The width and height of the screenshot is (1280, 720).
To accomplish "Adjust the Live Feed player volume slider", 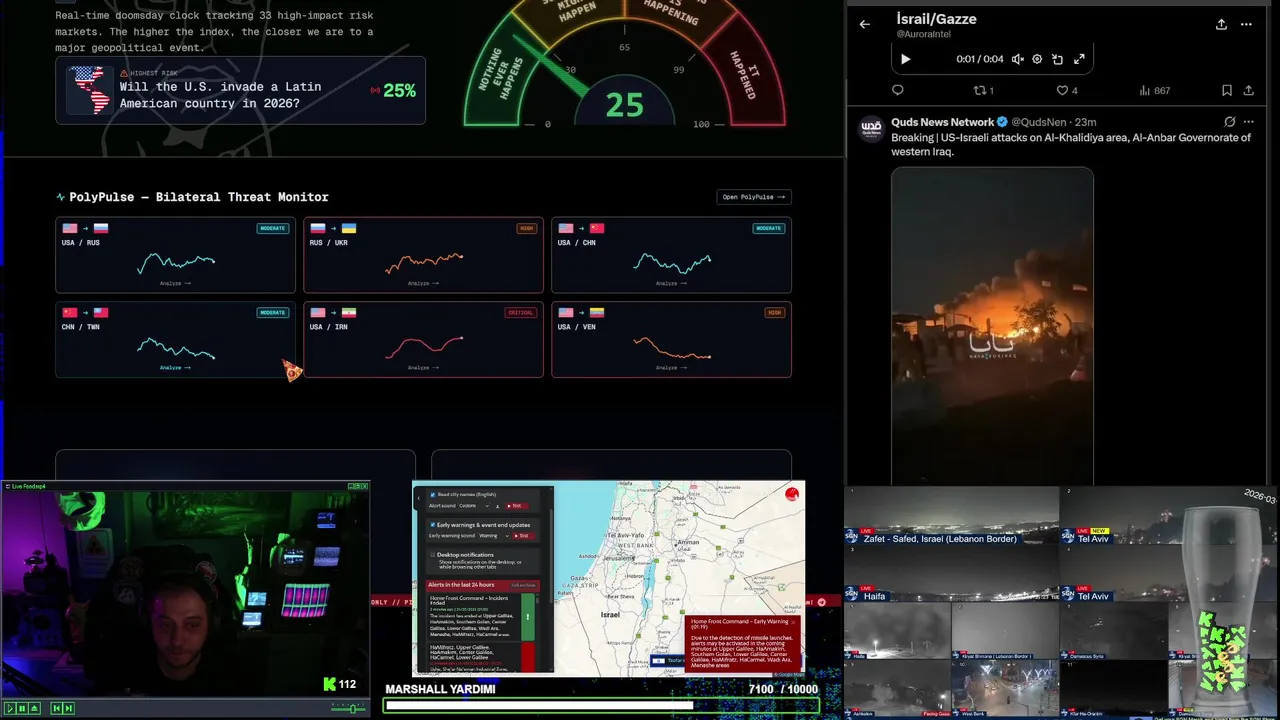I will [349, 708].
